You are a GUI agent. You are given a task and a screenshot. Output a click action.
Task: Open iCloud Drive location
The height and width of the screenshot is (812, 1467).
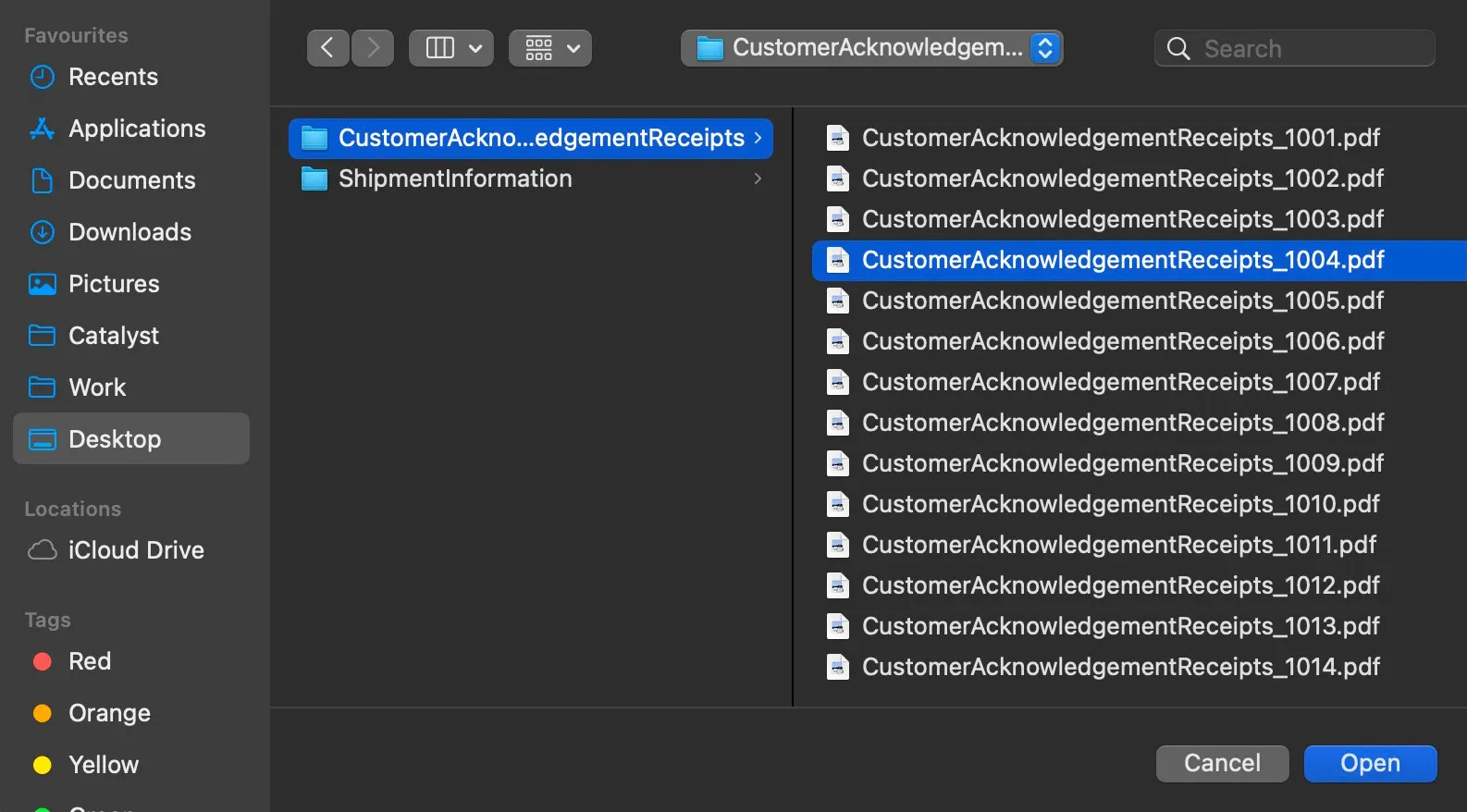pyautogui.click(x=131, y=550)
